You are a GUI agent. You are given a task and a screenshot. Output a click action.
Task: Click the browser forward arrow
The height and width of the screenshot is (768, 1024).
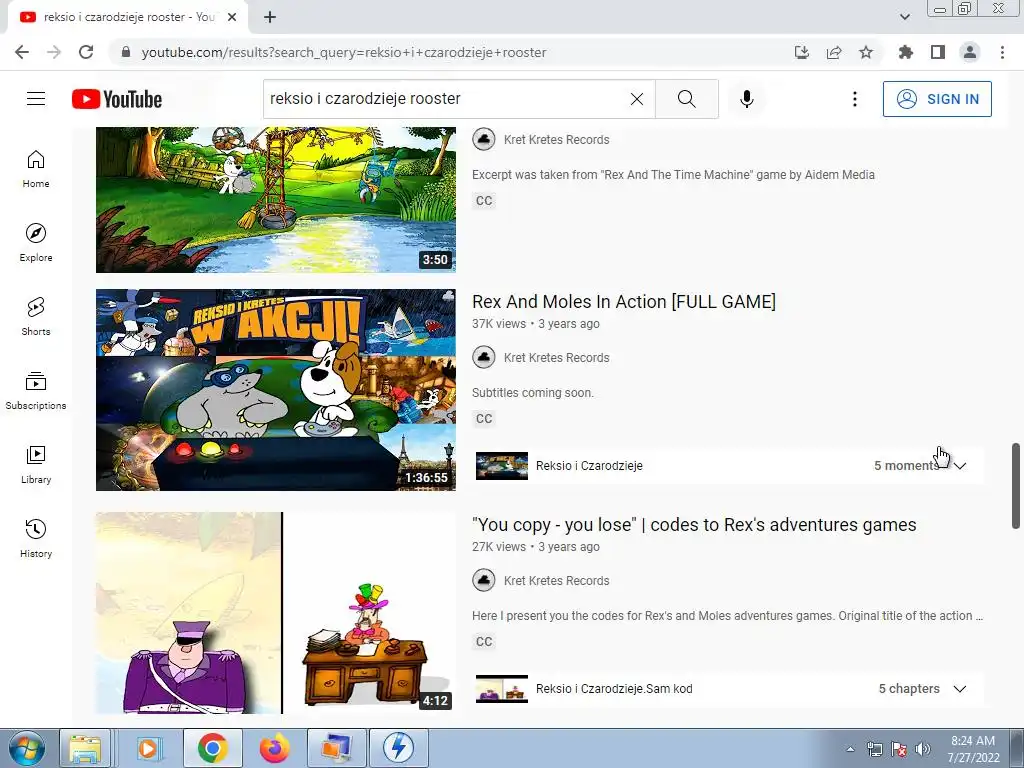point(54,52)
